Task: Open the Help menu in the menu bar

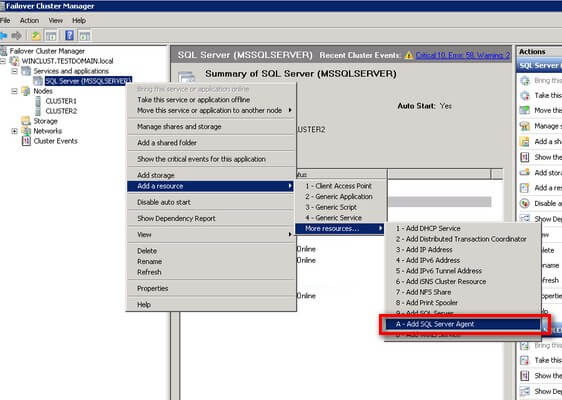Action: [x=79, y=20]
